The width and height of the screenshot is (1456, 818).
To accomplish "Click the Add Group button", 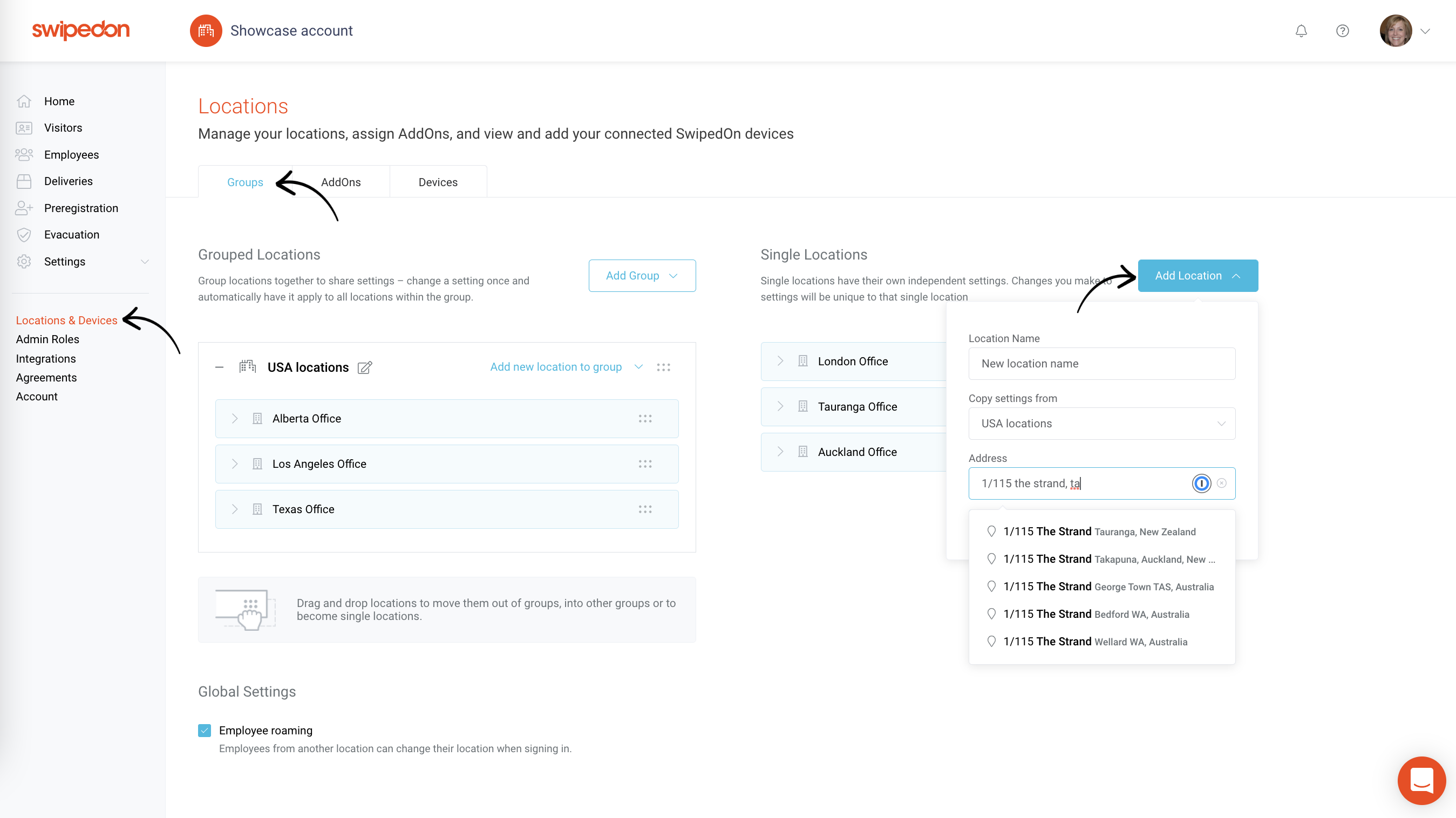I will click(x=642, y=276).
